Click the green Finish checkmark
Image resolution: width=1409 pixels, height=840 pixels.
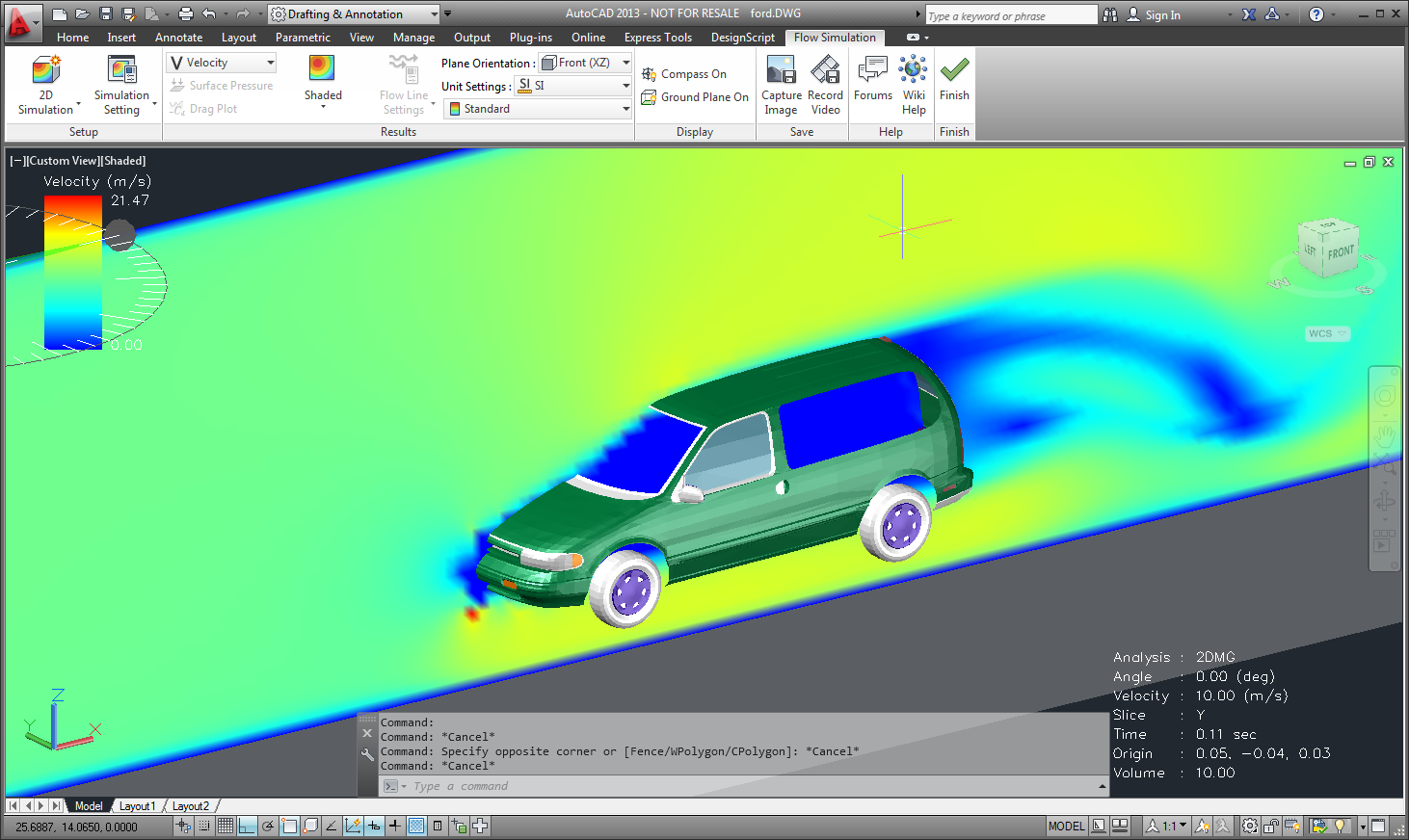[x=954, y=70]
